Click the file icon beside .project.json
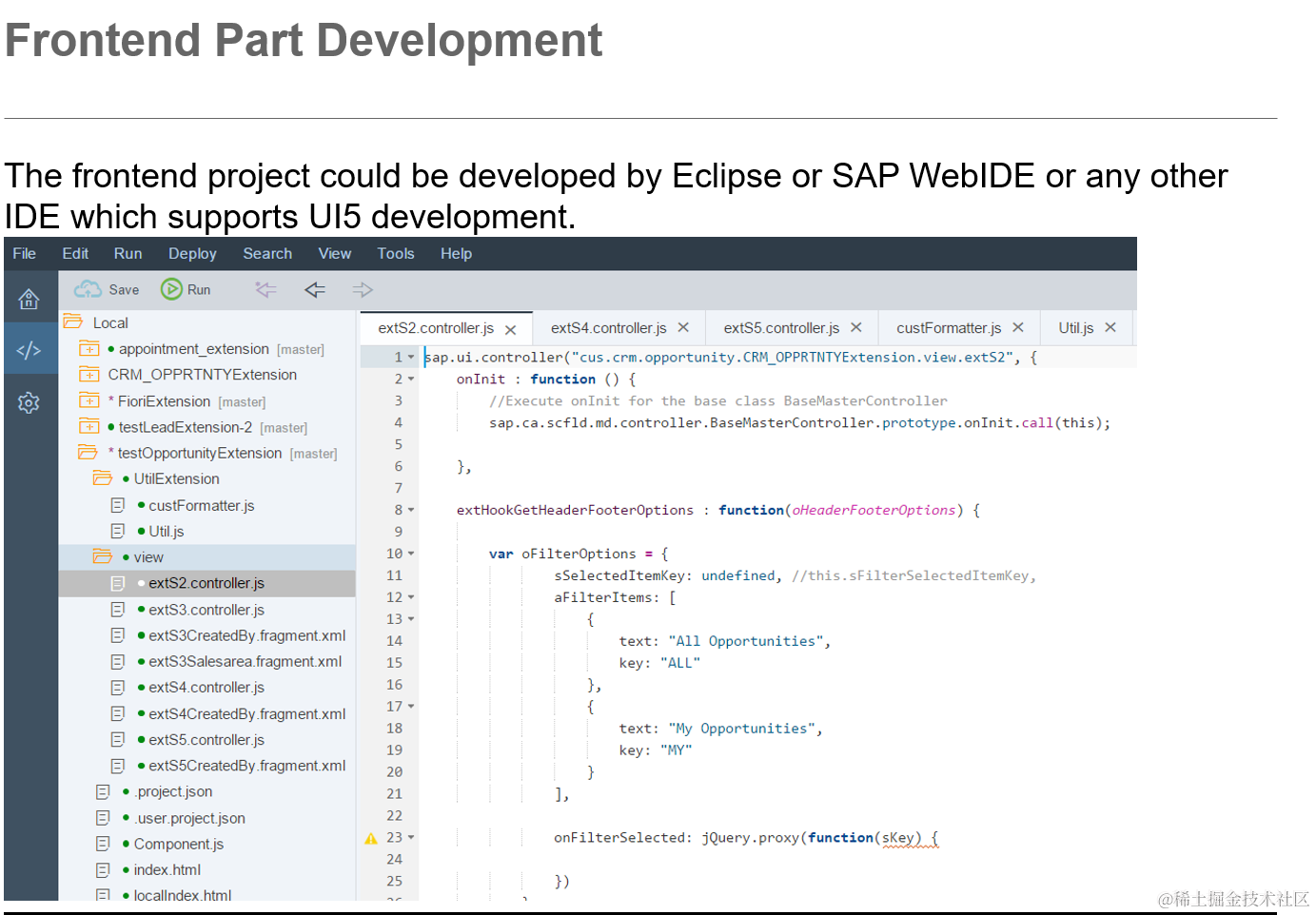Viewport: 1316px width, 915px height. point(103,791)
